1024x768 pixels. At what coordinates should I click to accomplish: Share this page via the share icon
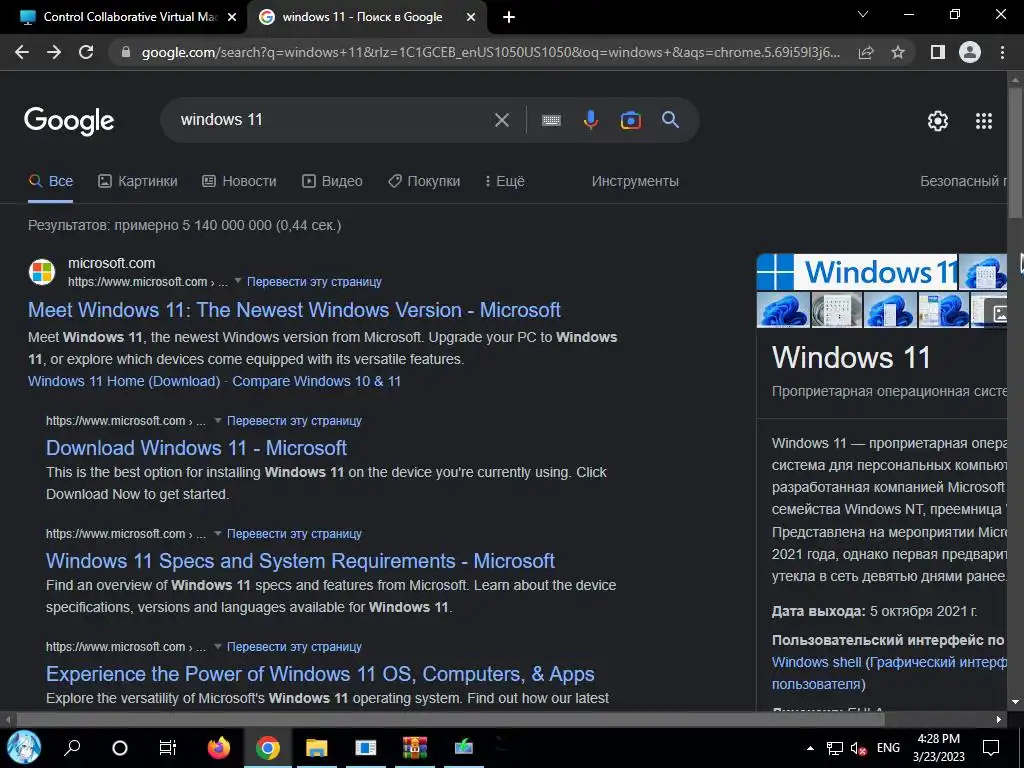click(866, 52)
